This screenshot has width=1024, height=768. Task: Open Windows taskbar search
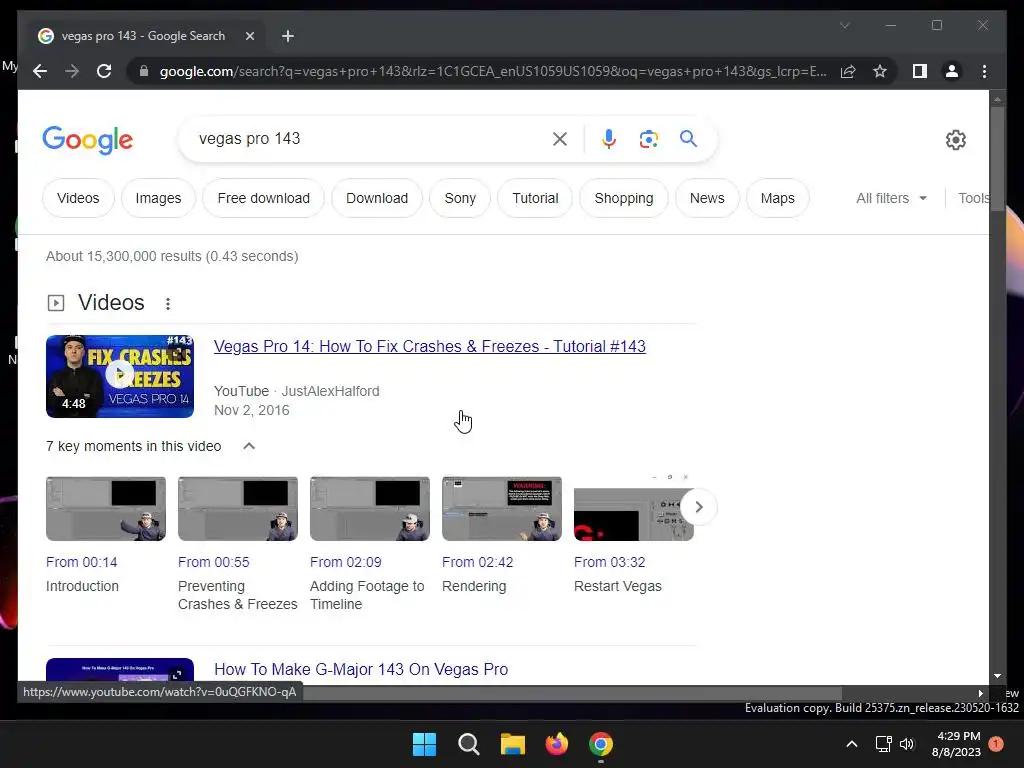[x=468, y=744]
